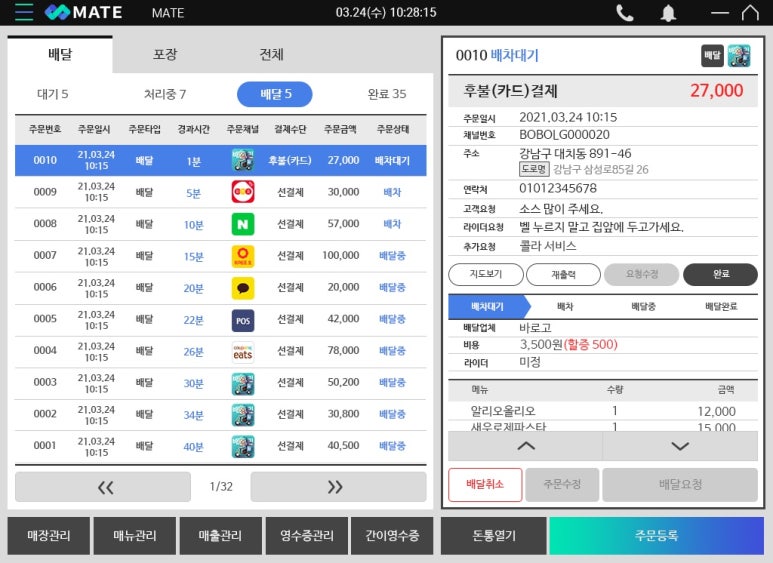This screenshot has height=563, width=773.
Task: Filter orders by 처리중 7
Action: pyautogui.click(x=165, y=94)
